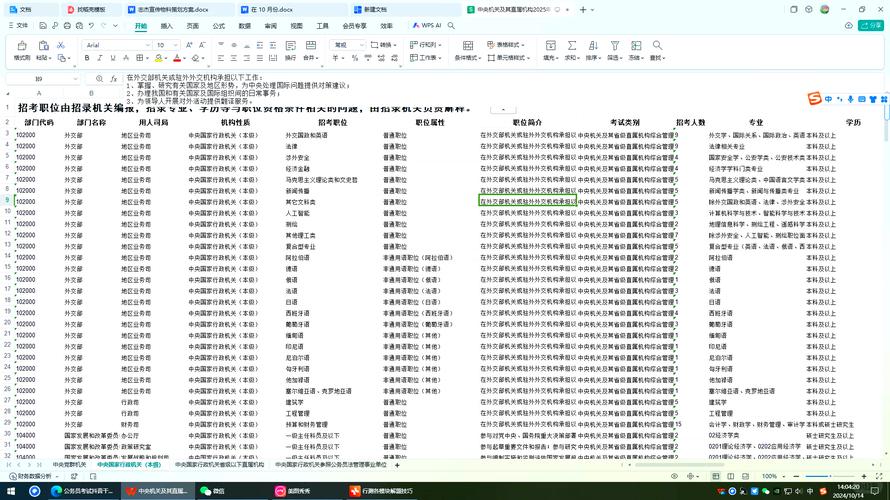This screenshot has width=890, height=500.
Task: Open 行测各模块解题技巧 taskbar item
Action: pyautogui.click(x=383, y=491)
